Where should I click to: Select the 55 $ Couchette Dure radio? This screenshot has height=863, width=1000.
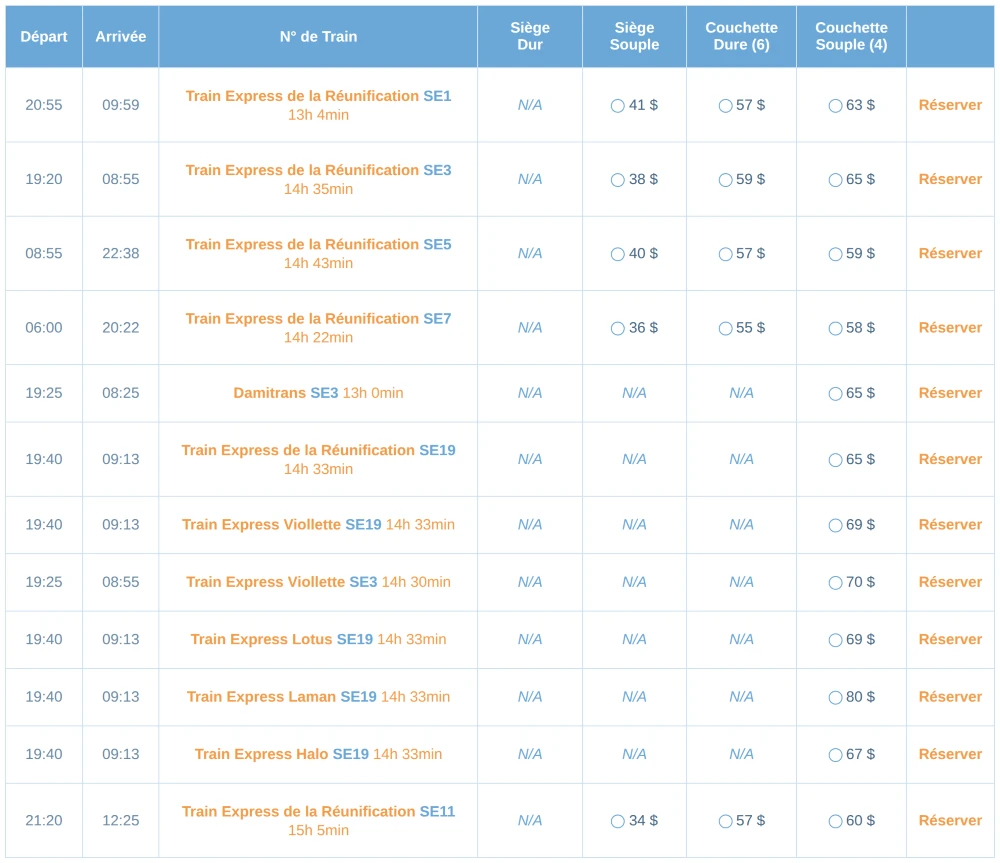pyautogui.click(x=725, y=328)
